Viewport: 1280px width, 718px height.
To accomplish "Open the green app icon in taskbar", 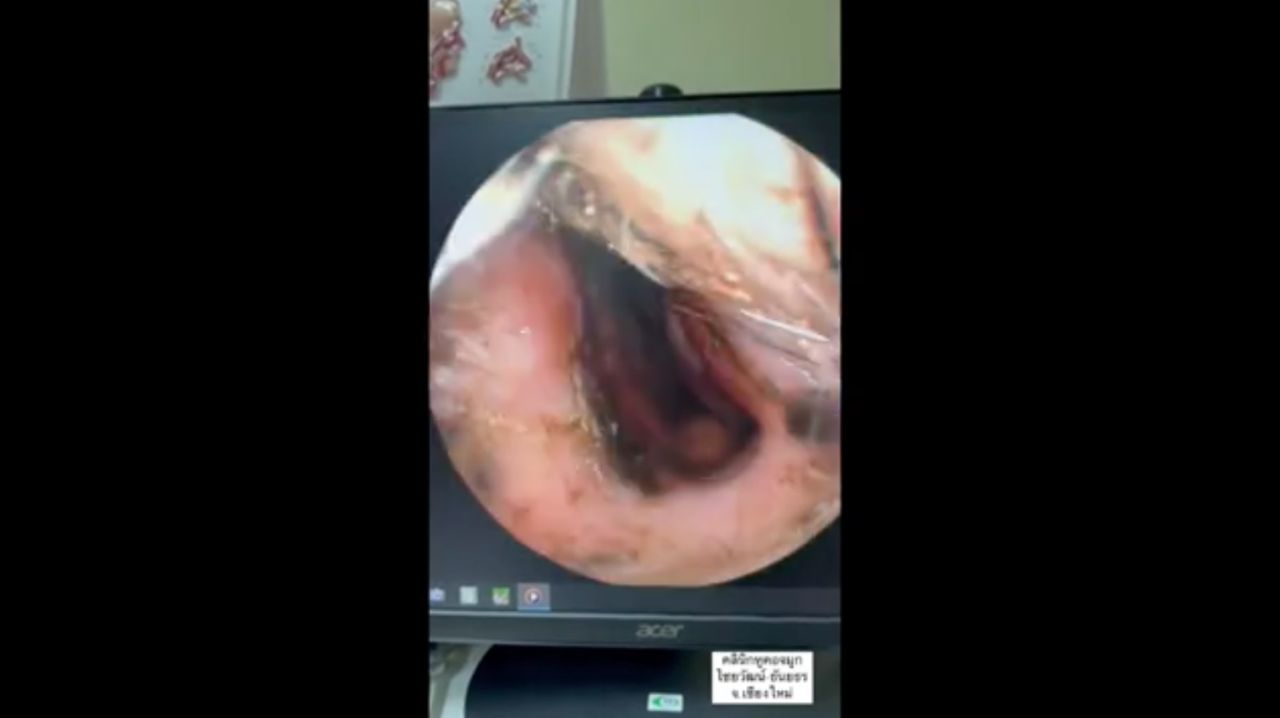I will pos(500,597).
